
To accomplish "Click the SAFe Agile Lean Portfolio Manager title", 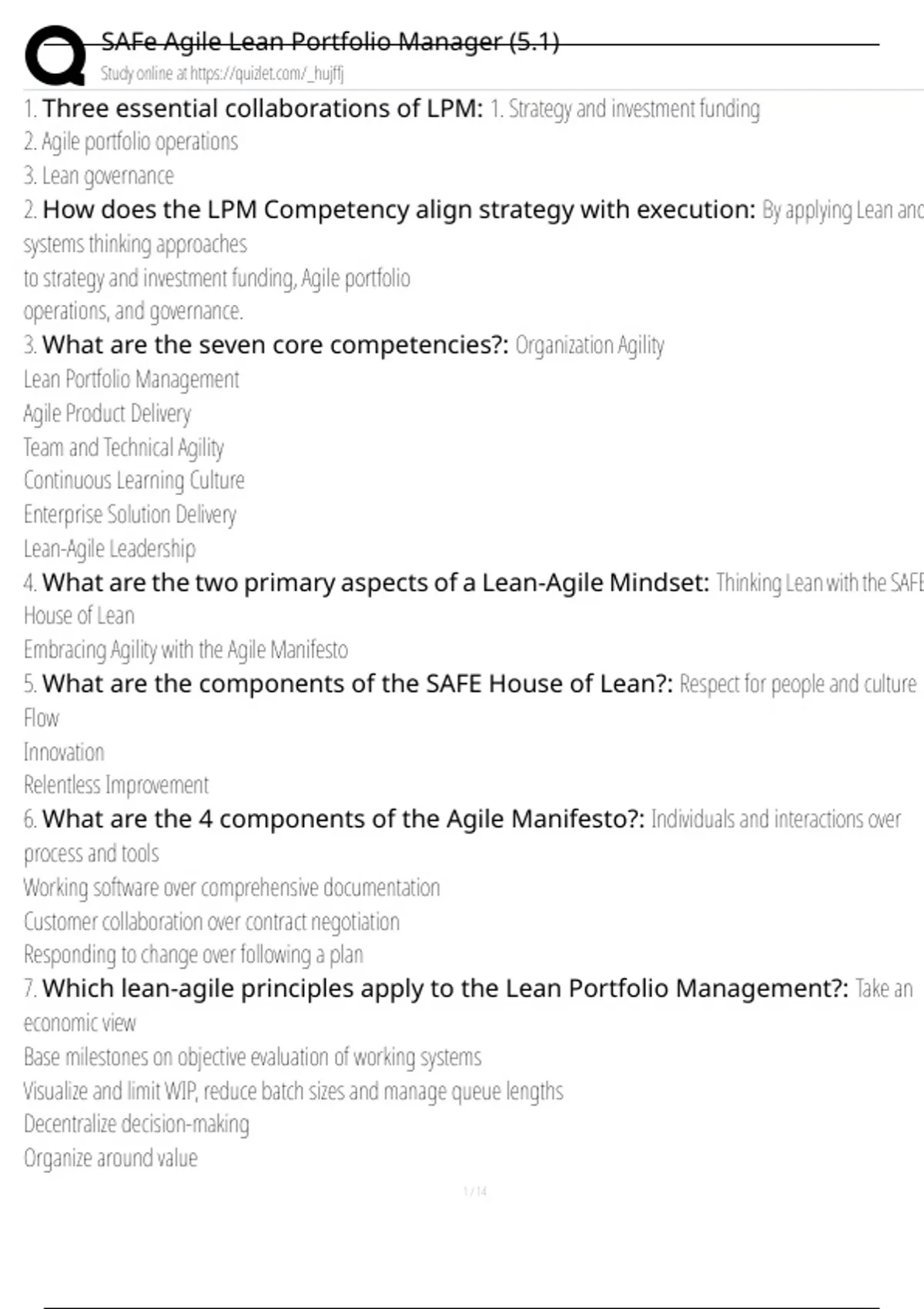I will [x=330, y=42].
